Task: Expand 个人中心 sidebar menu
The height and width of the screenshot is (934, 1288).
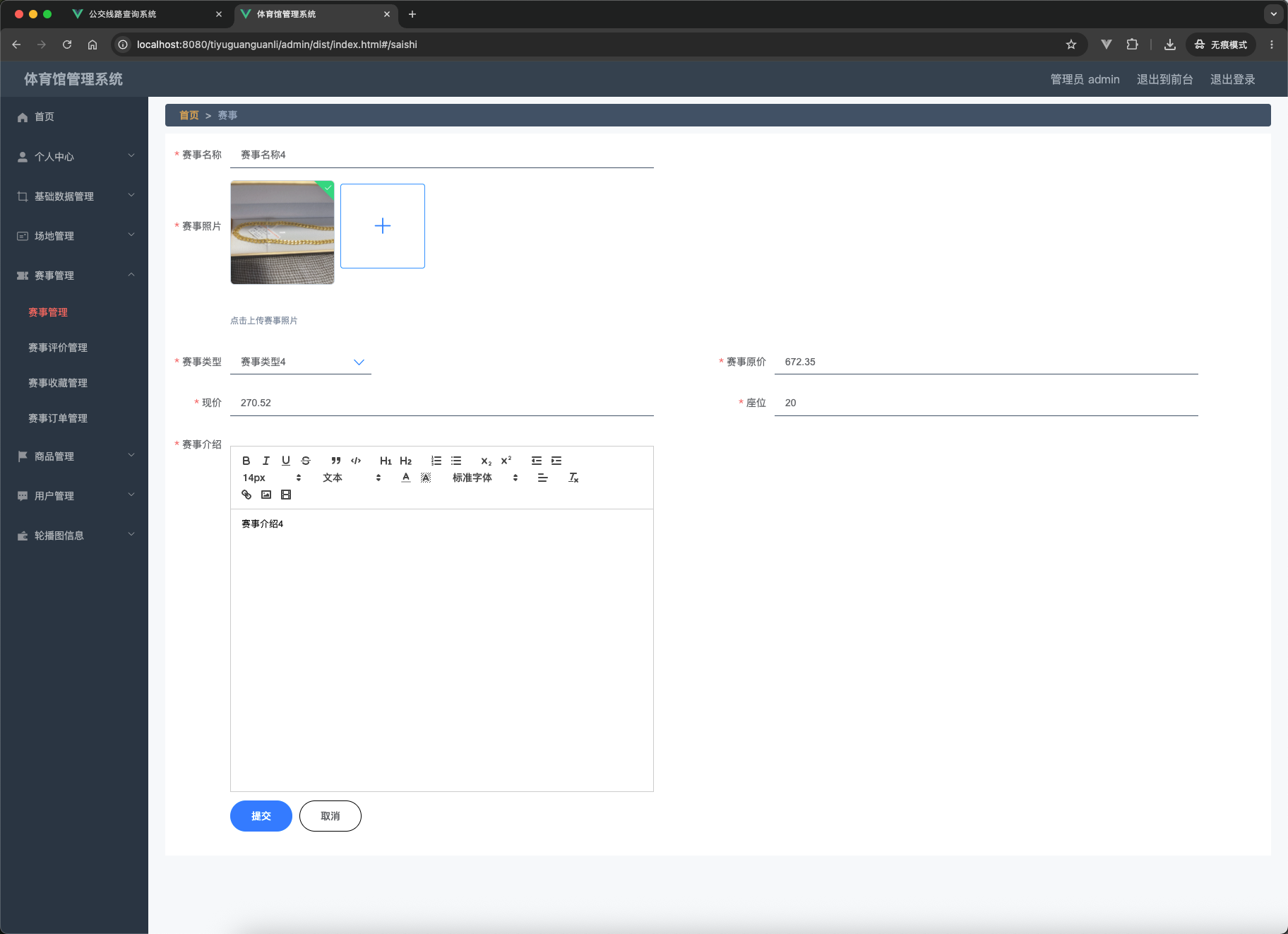Action: coord(74,157)
